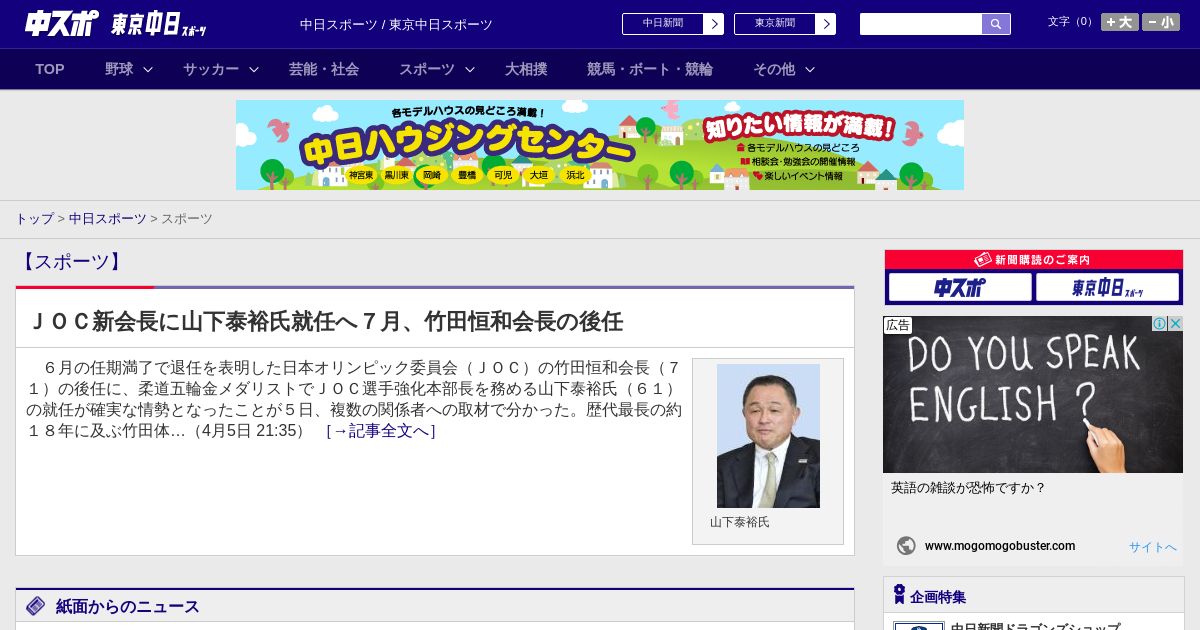Click the 紙面からのニュース section icon
This screenshot has height=630, width=1200.
pos(36,606)
